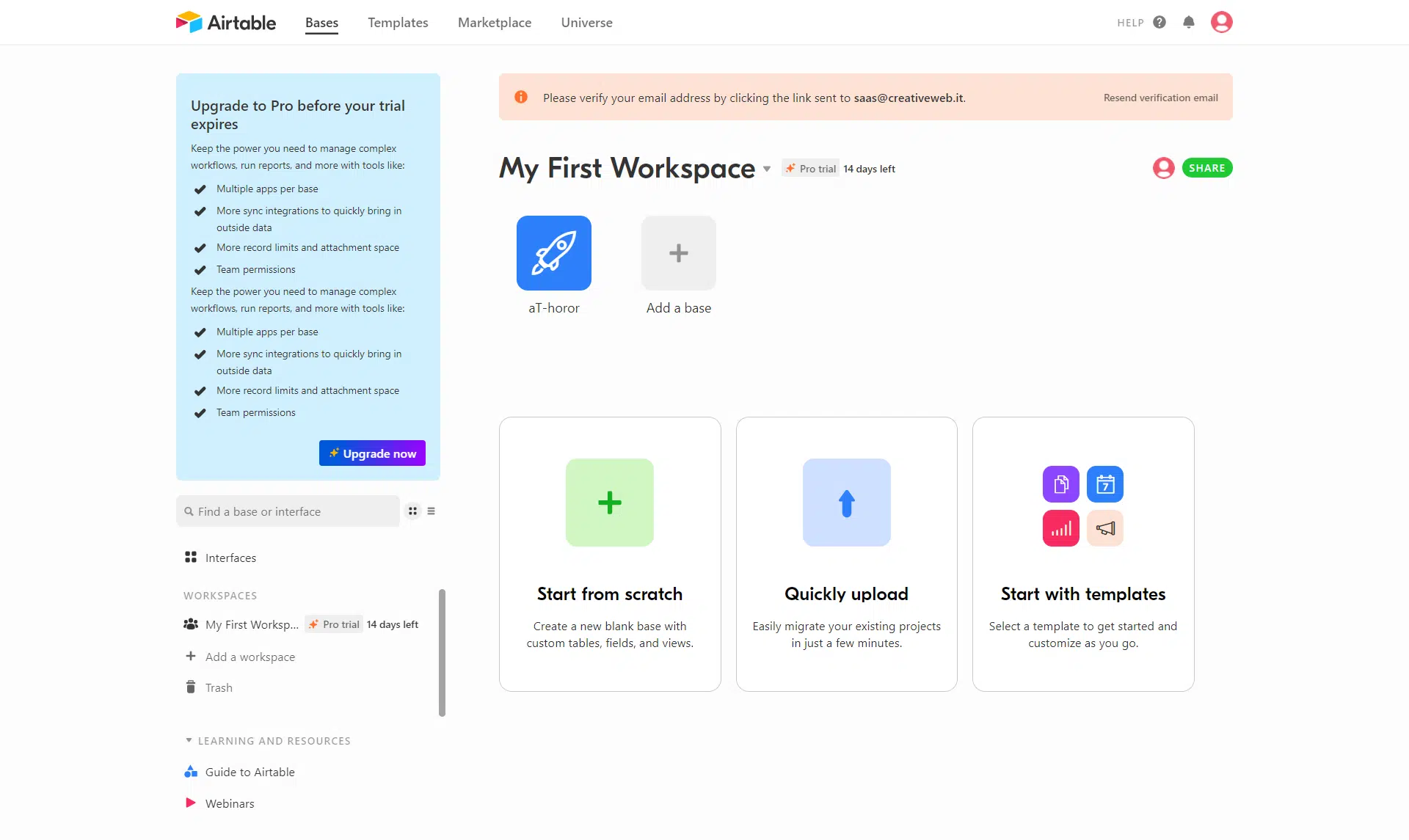The width and height of the screenshot is (1409, 840).
Task: Click the blue upload arrow icon
Action: pyautogui.click(x=847, y=503)
